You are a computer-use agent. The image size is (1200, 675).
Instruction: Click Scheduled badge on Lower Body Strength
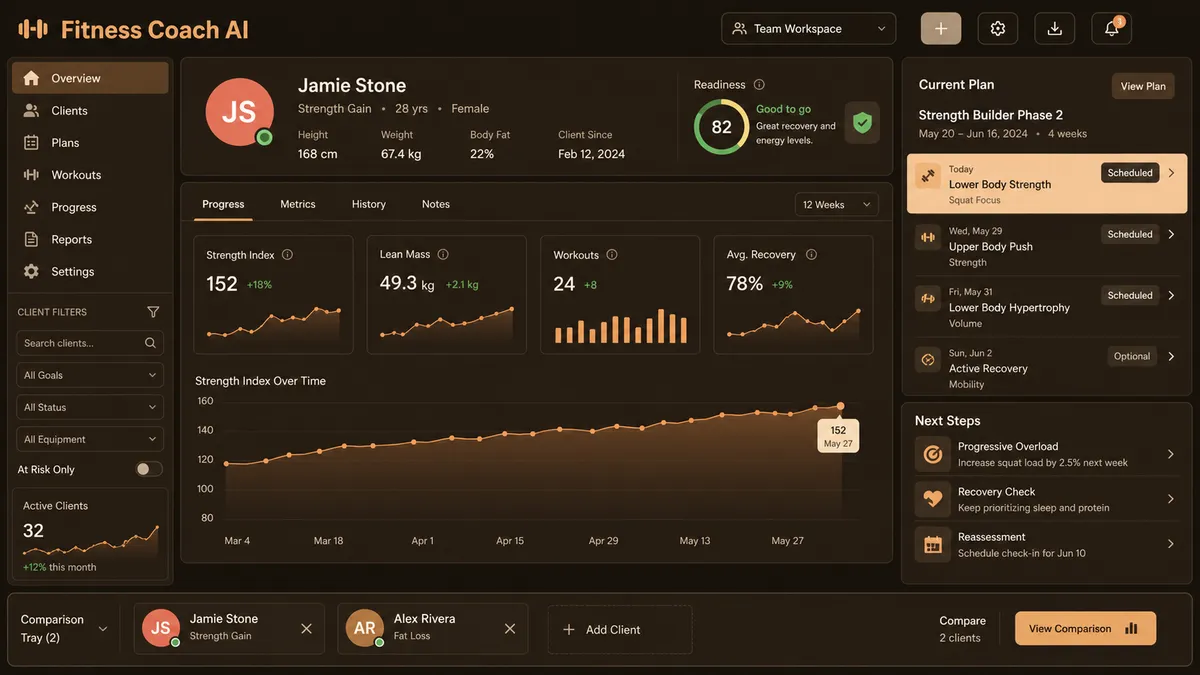pos(1130,173)
